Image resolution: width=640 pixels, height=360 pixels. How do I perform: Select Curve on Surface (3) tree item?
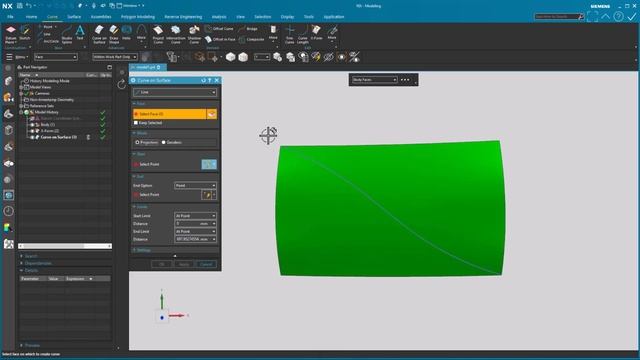pos(58,138)
